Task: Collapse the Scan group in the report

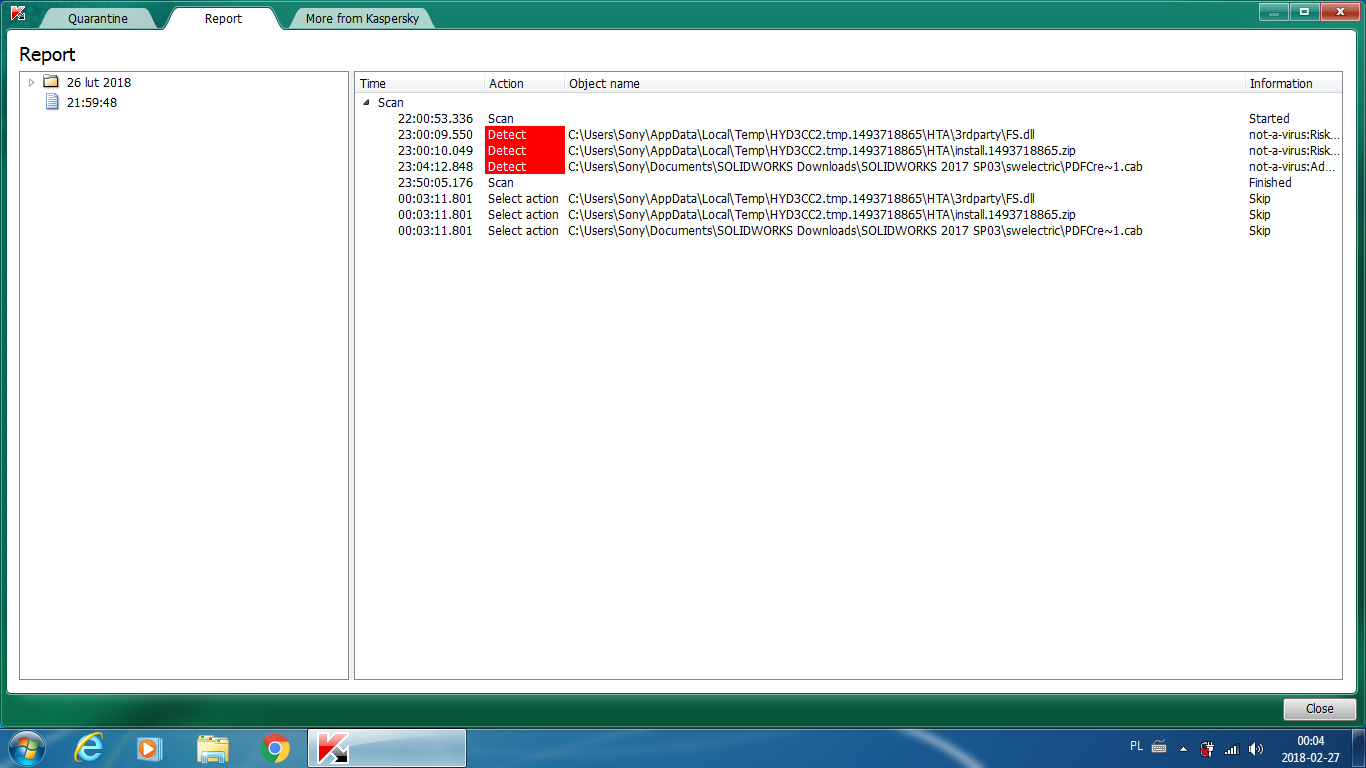Action: (366, 102)
